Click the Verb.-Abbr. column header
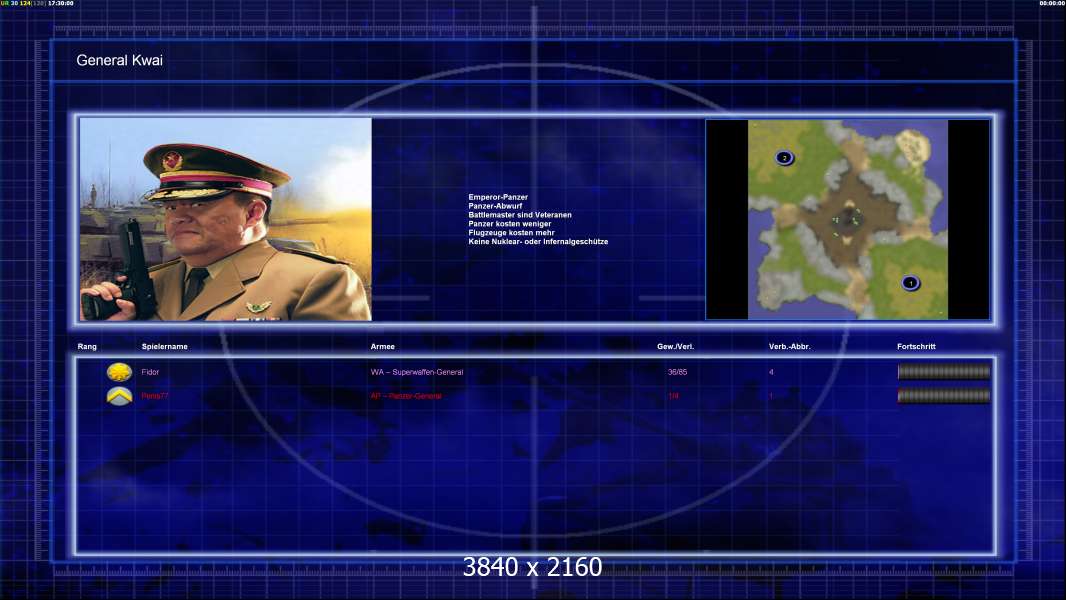This screenshot has height=600, width=1066. (790, 347)
